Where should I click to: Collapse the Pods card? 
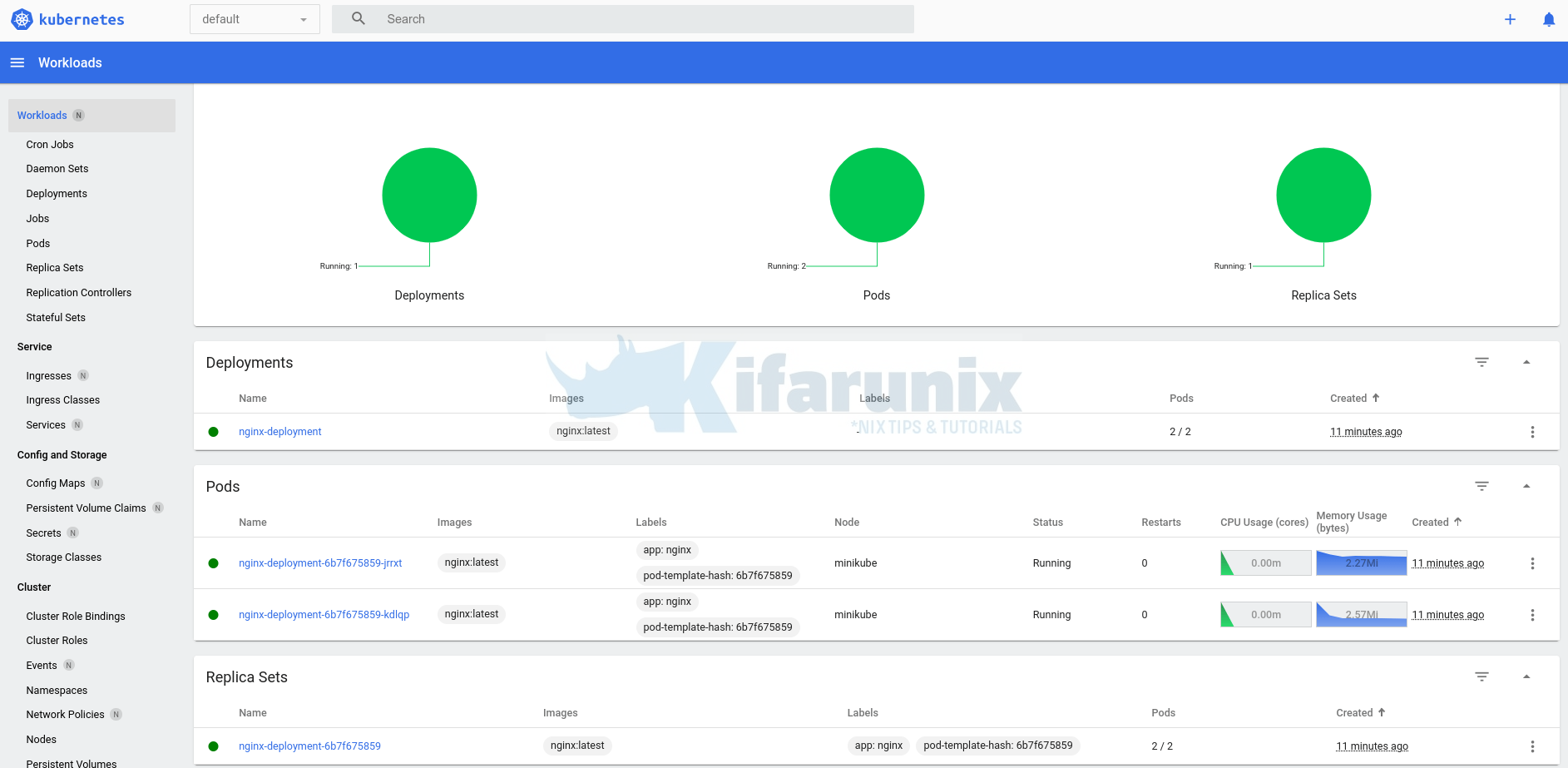point(1526,486)
